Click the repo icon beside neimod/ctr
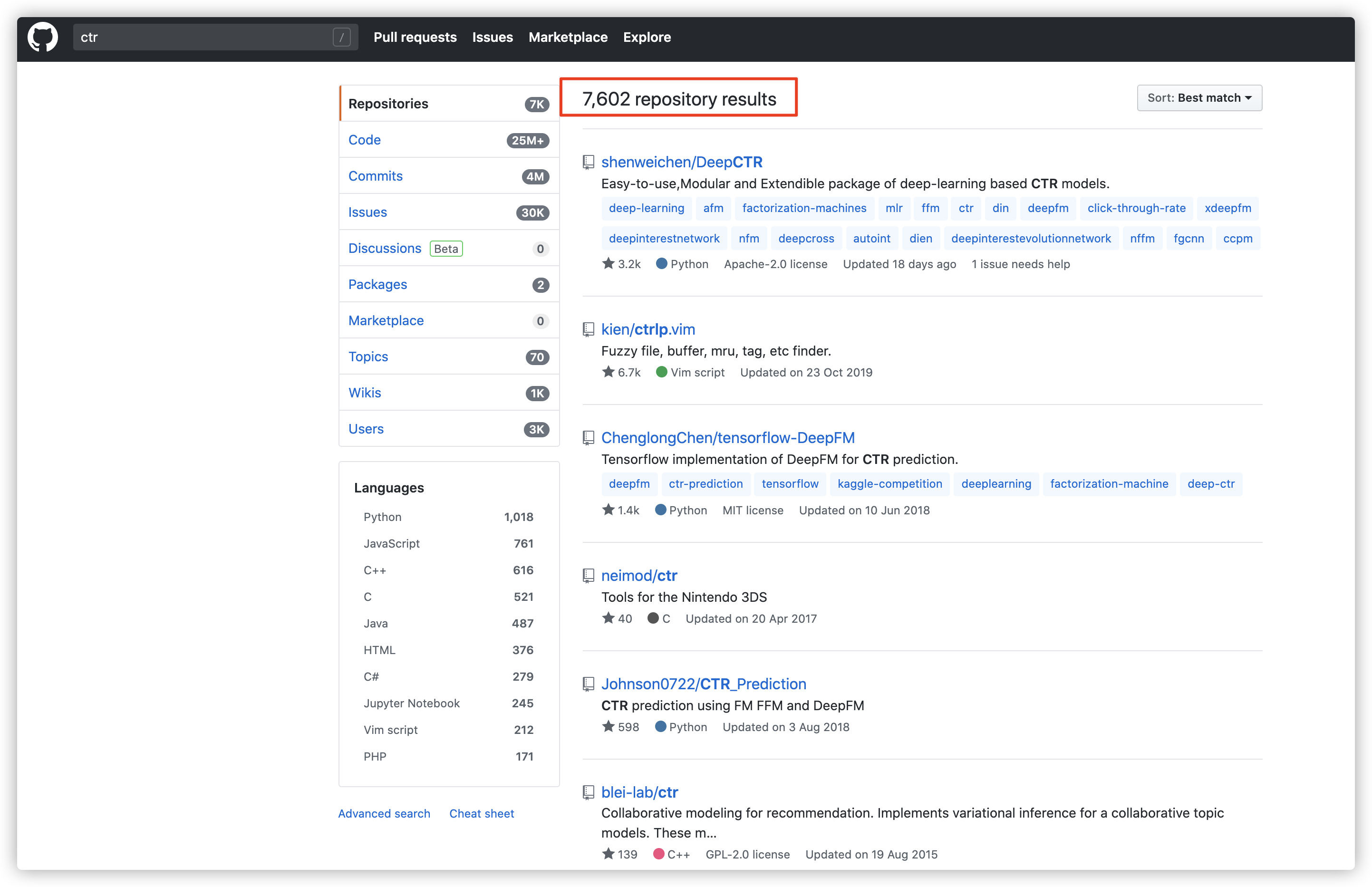Screen dimensions: 1372x887 [588, 575]
